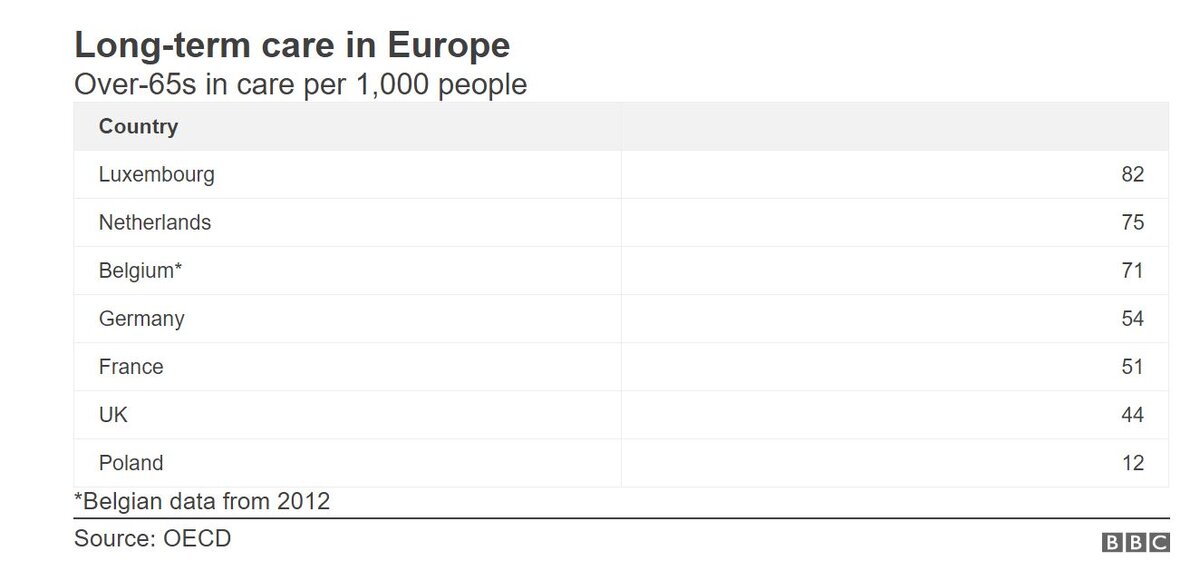Click the BBC logo
Viewport: 1200px width, 561px height.
click(x=1135, y=541)
